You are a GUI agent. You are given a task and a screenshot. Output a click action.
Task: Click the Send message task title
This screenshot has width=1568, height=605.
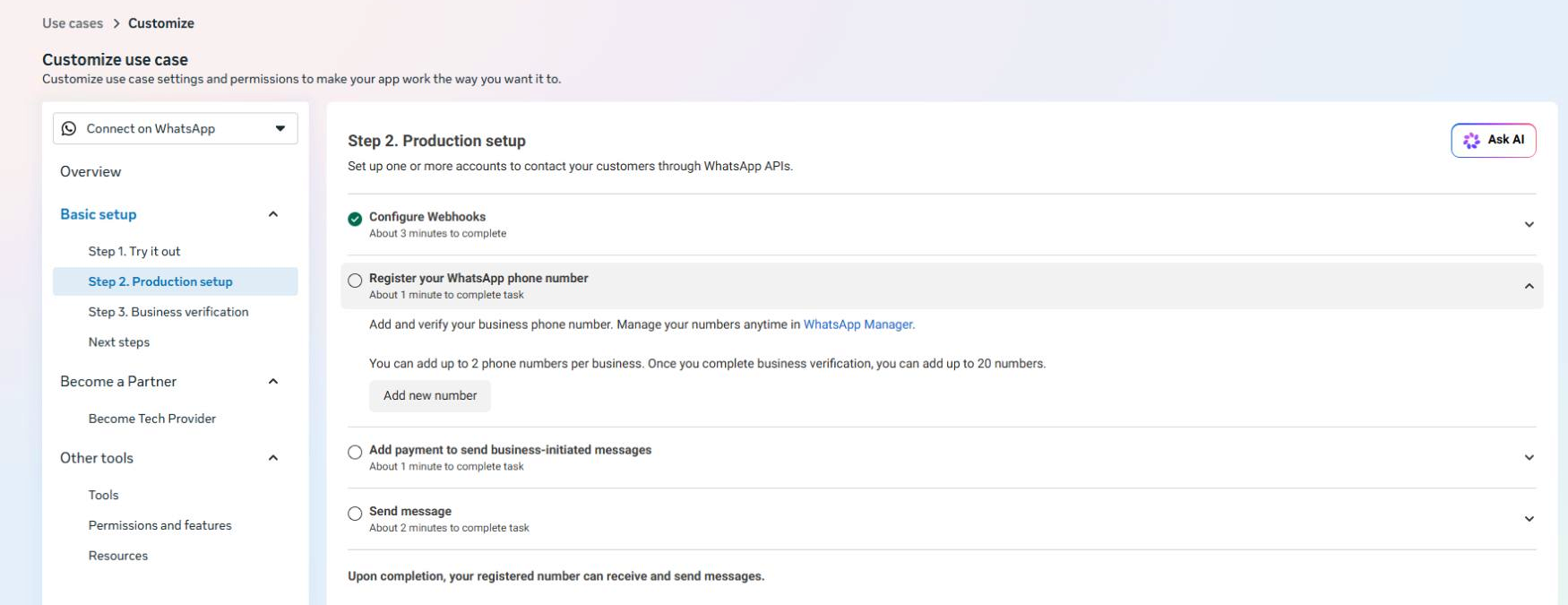(x=410, y=511)
